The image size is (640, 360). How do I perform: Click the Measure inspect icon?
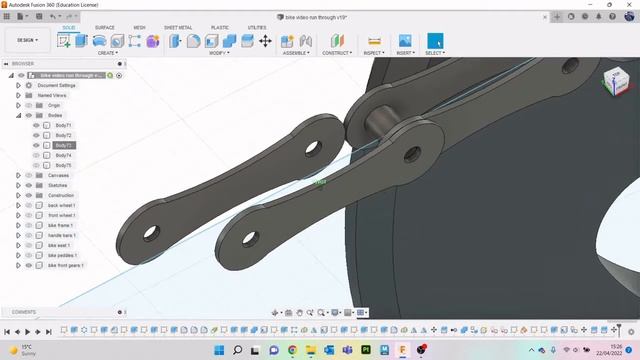[374, 41]
